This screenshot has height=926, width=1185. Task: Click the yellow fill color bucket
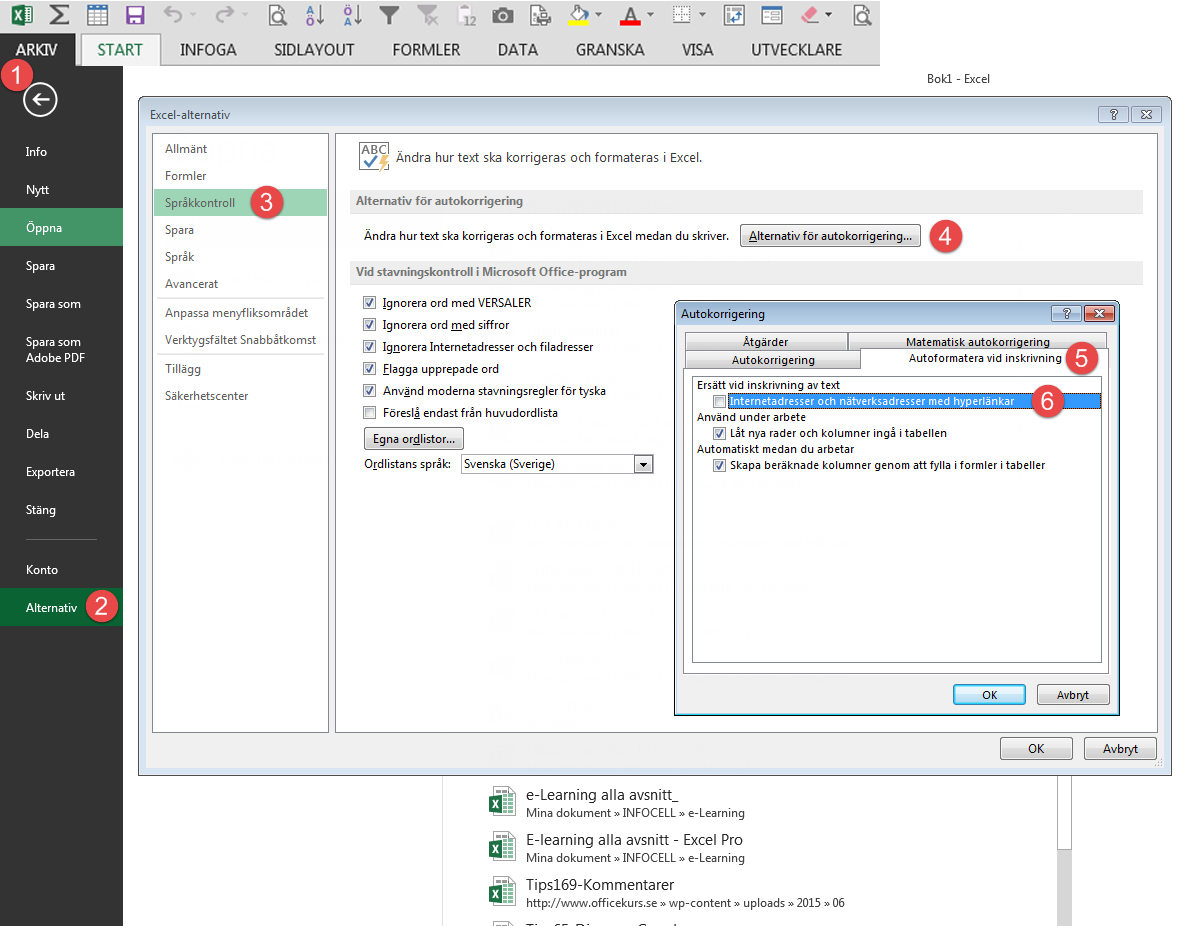(577, 15)
